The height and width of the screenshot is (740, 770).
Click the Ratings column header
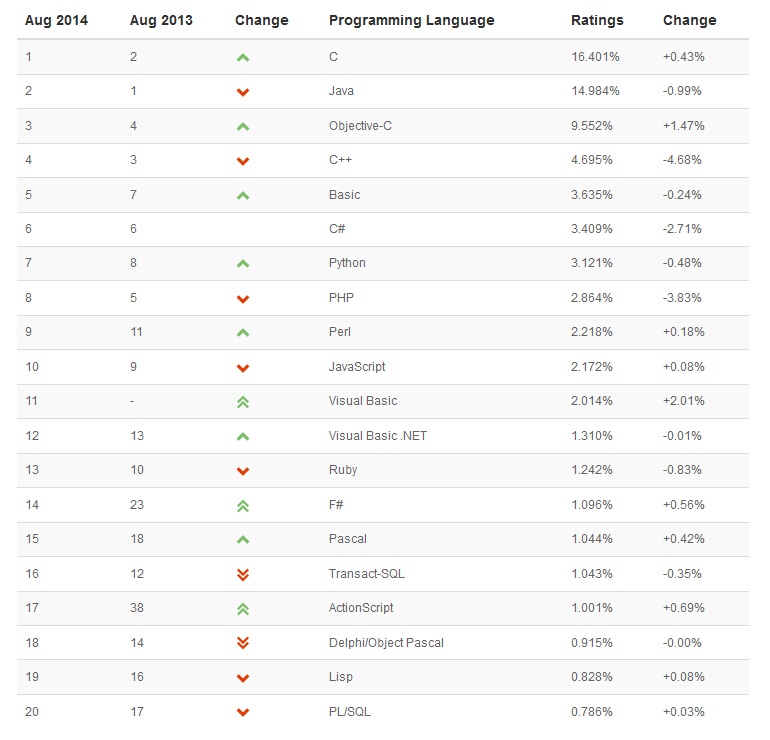(597, 20)
